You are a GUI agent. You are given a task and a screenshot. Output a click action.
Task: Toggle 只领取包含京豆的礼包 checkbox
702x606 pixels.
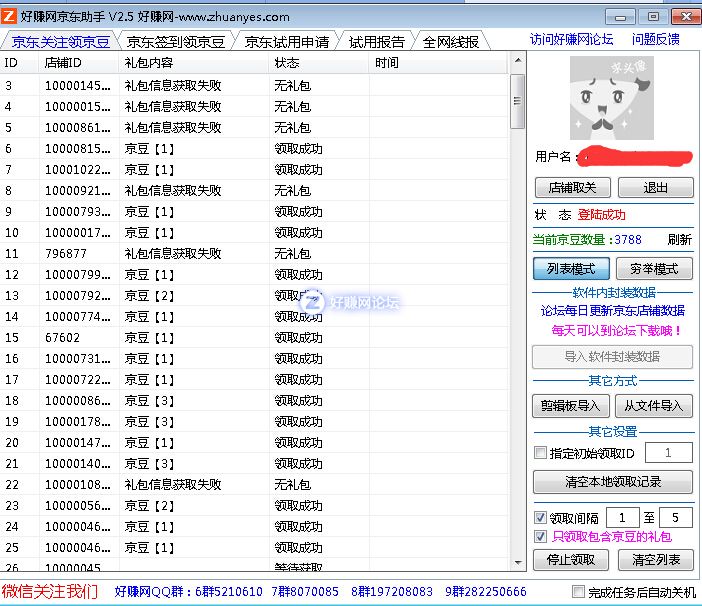pyautogui.click(x=540, y=536)
